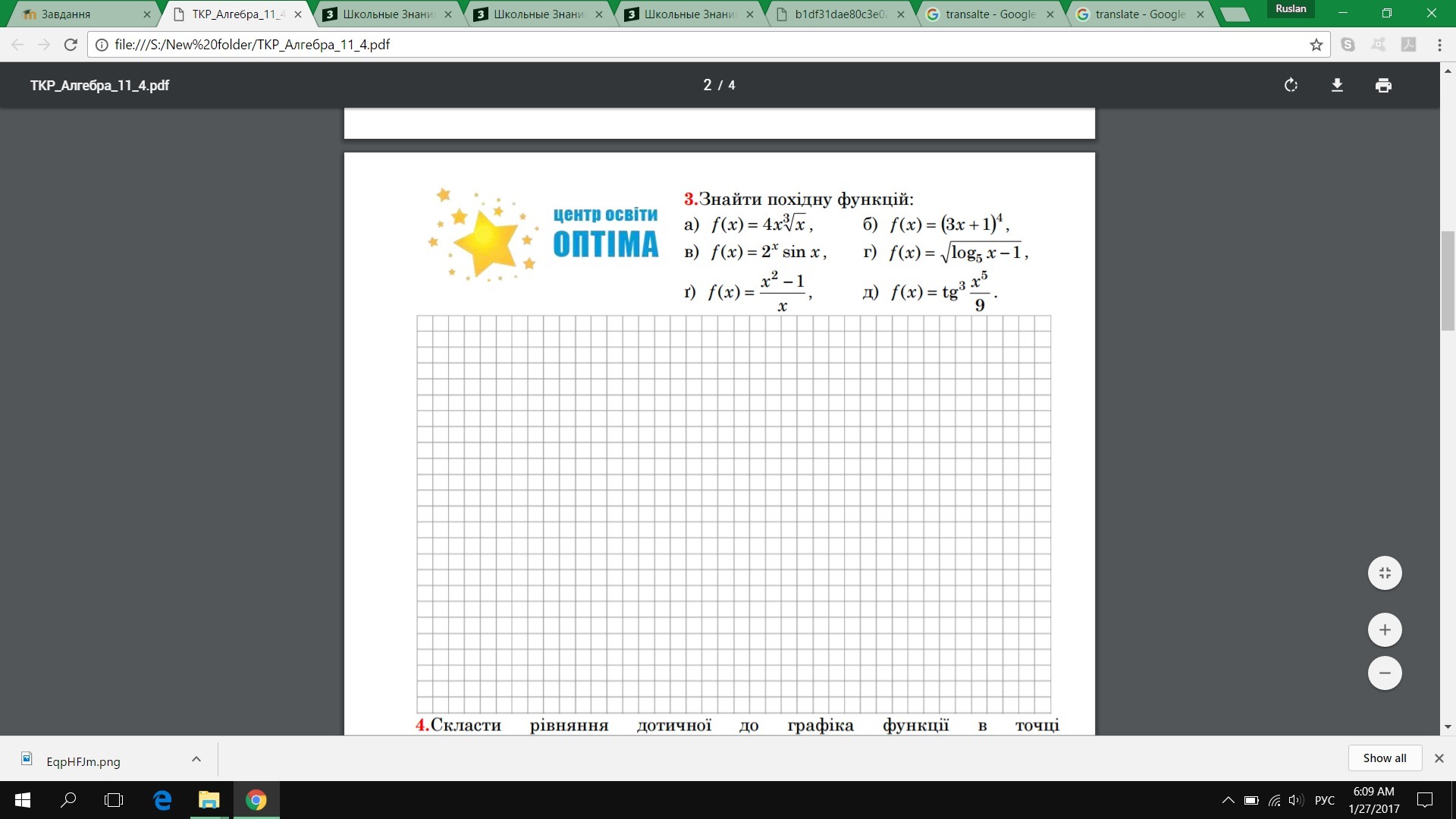Click the vertical page scrollbar thumb

[x=1448, y=281]
